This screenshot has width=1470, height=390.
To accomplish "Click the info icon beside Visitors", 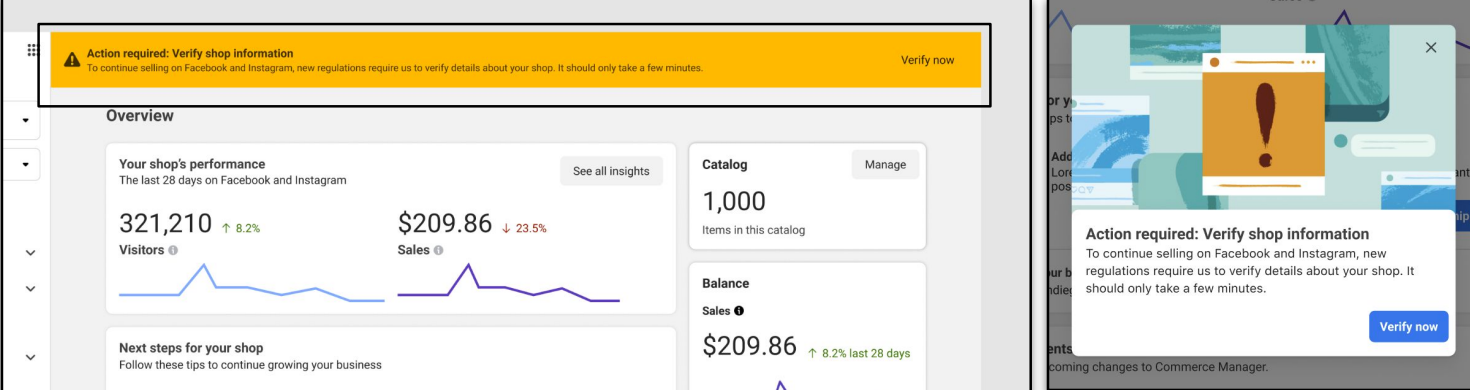I will pyautogui.click(x=173, y=250).
